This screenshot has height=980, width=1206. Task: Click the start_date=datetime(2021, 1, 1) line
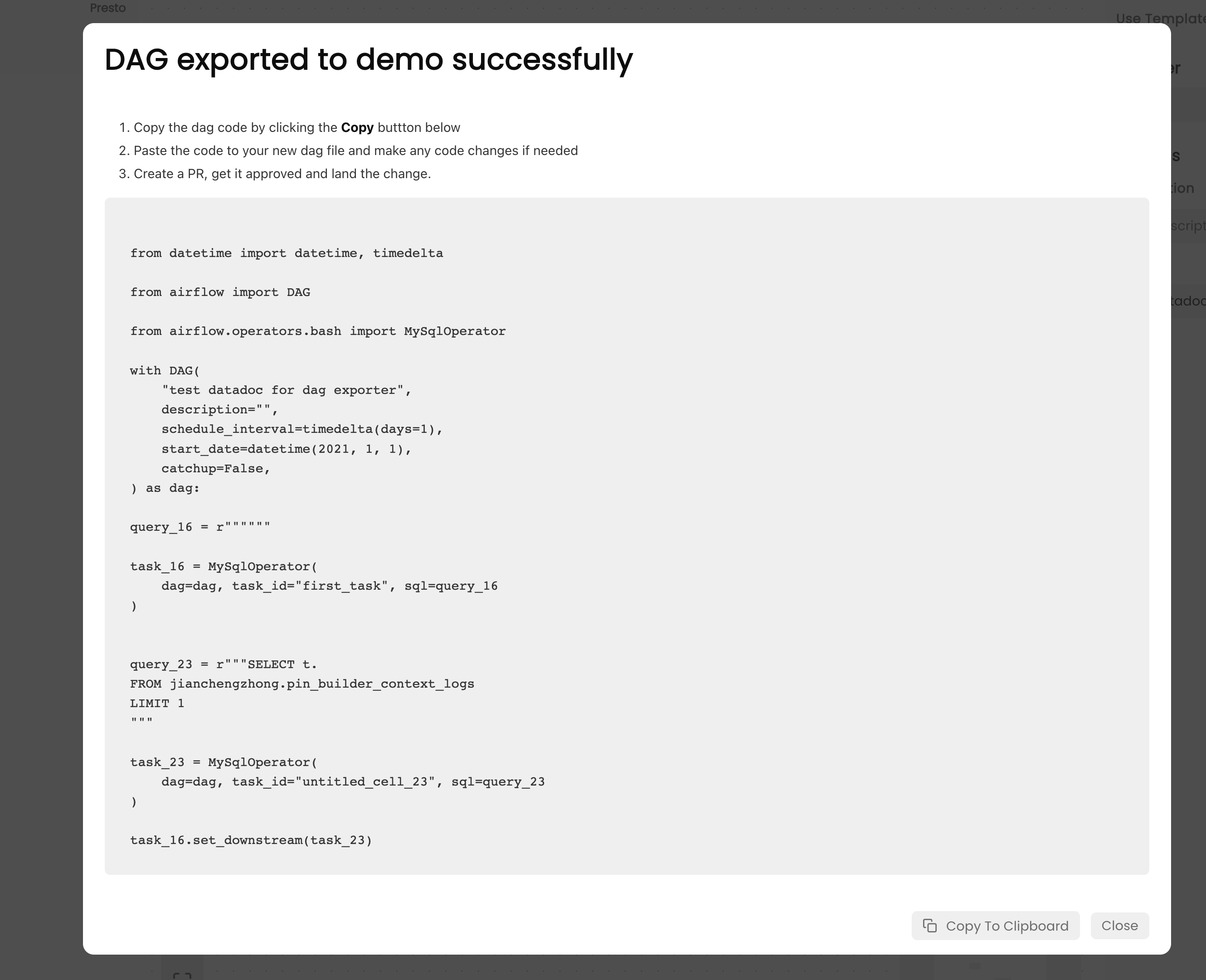click(x=286, y=449)
